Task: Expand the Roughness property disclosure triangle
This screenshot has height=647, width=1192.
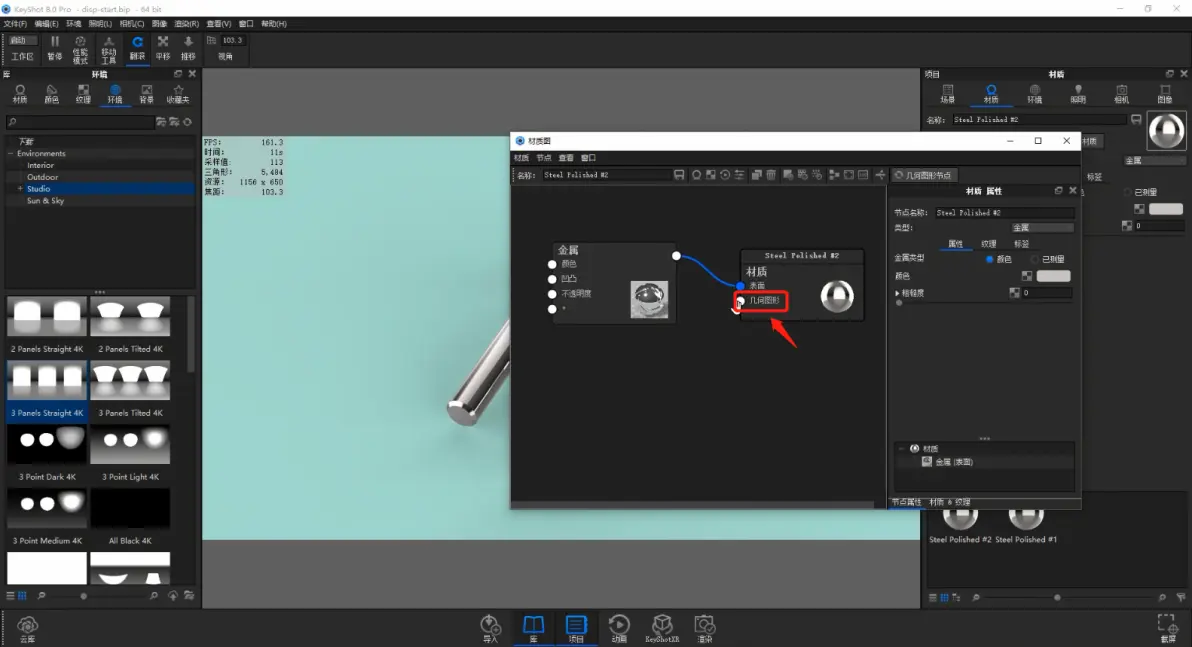Action: point(897,293)
